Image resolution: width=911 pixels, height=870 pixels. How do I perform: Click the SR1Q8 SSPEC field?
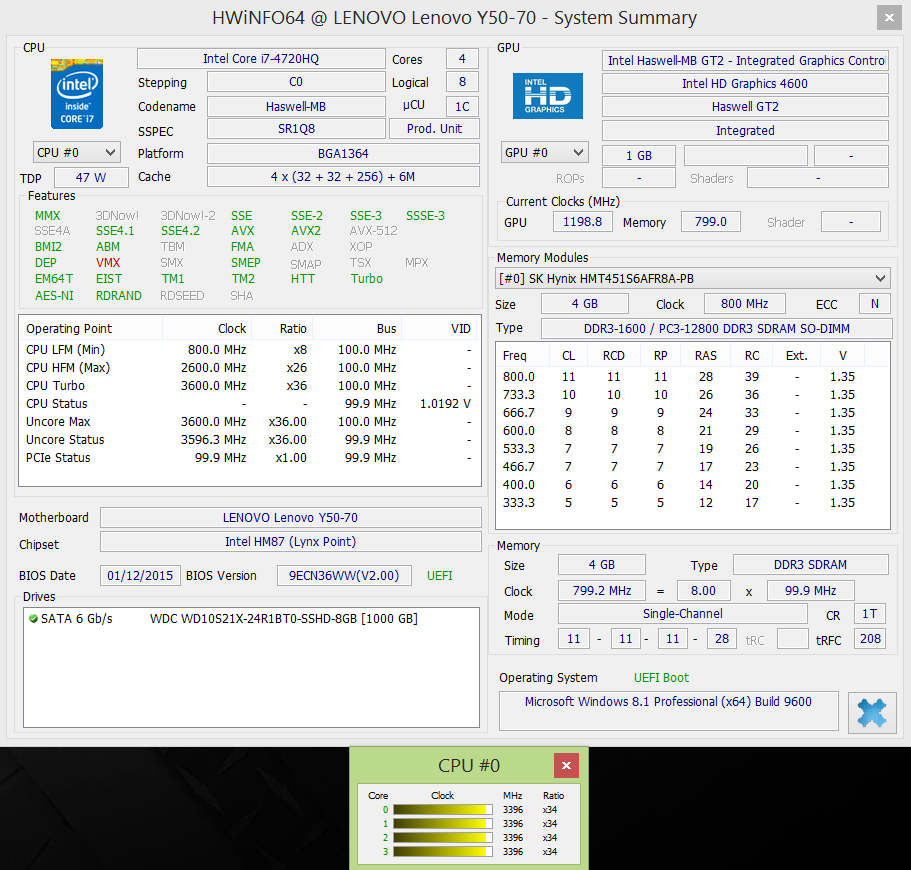pyautogui.click(x=296, y=128)
